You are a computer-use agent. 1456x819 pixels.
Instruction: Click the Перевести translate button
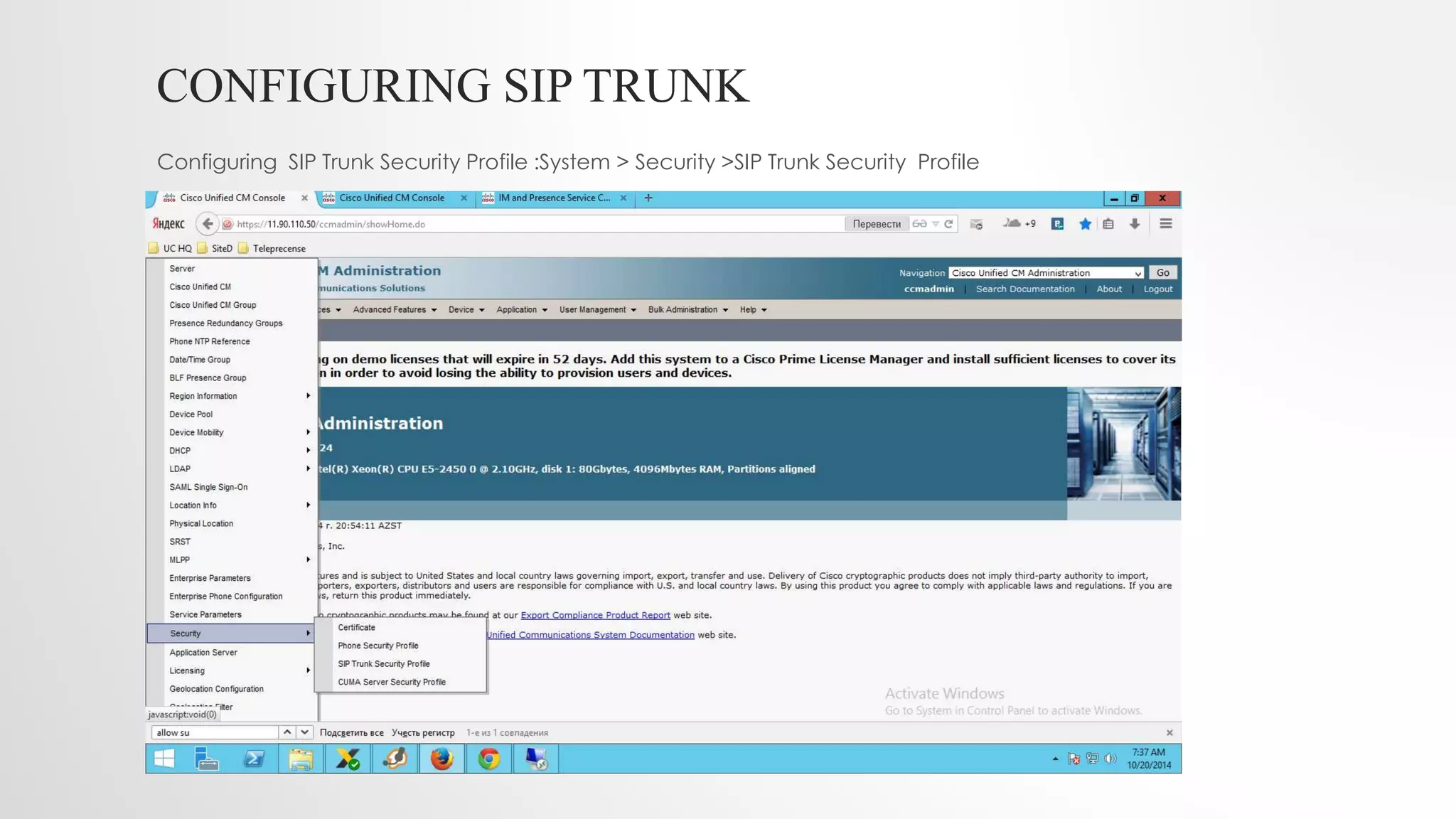877,224
